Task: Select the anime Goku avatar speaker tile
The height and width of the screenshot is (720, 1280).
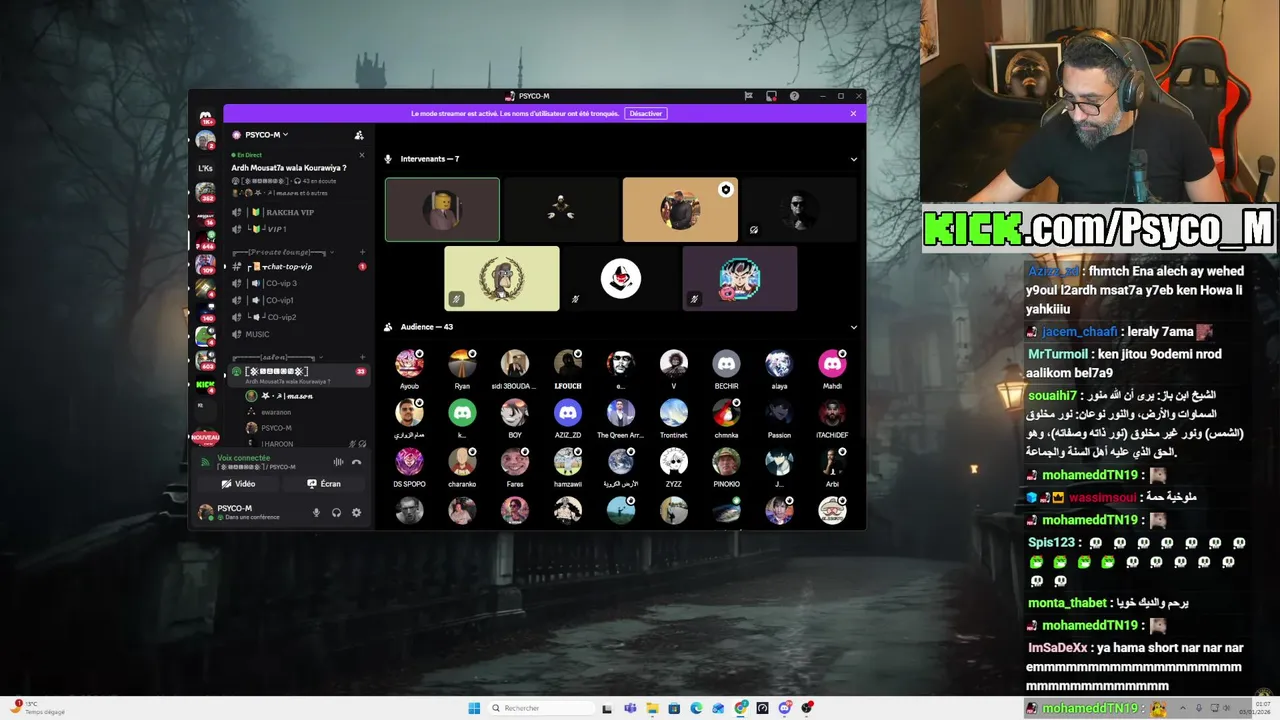Action: coord(740,278)
